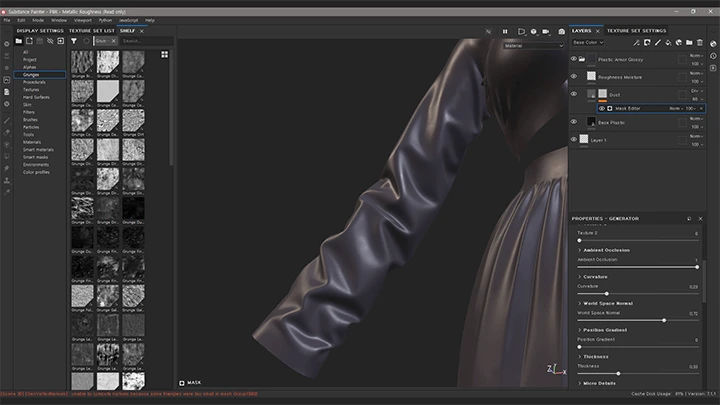Select the first grunge thumbnail in shelf
This screenshot has height=405, width=720.
pos(82,62)
